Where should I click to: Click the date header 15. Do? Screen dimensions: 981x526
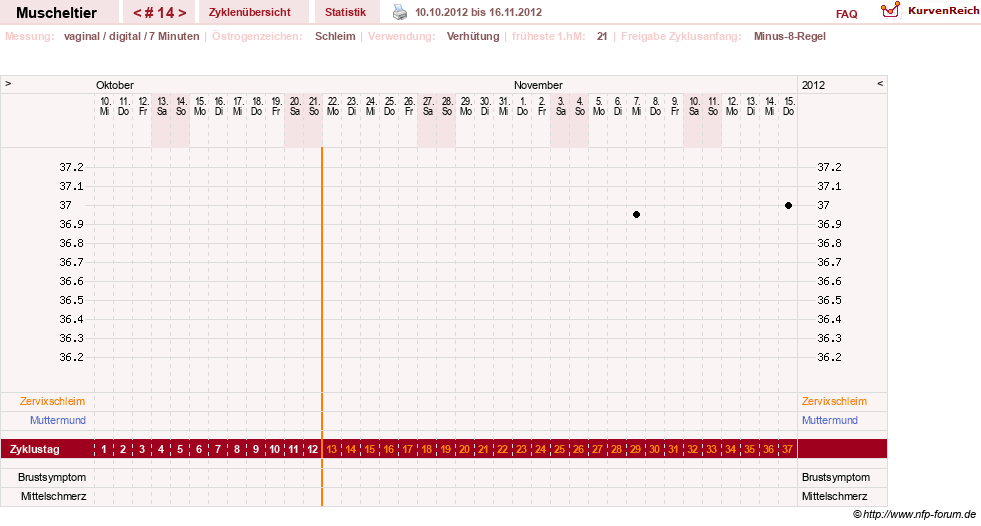point(788,106)
